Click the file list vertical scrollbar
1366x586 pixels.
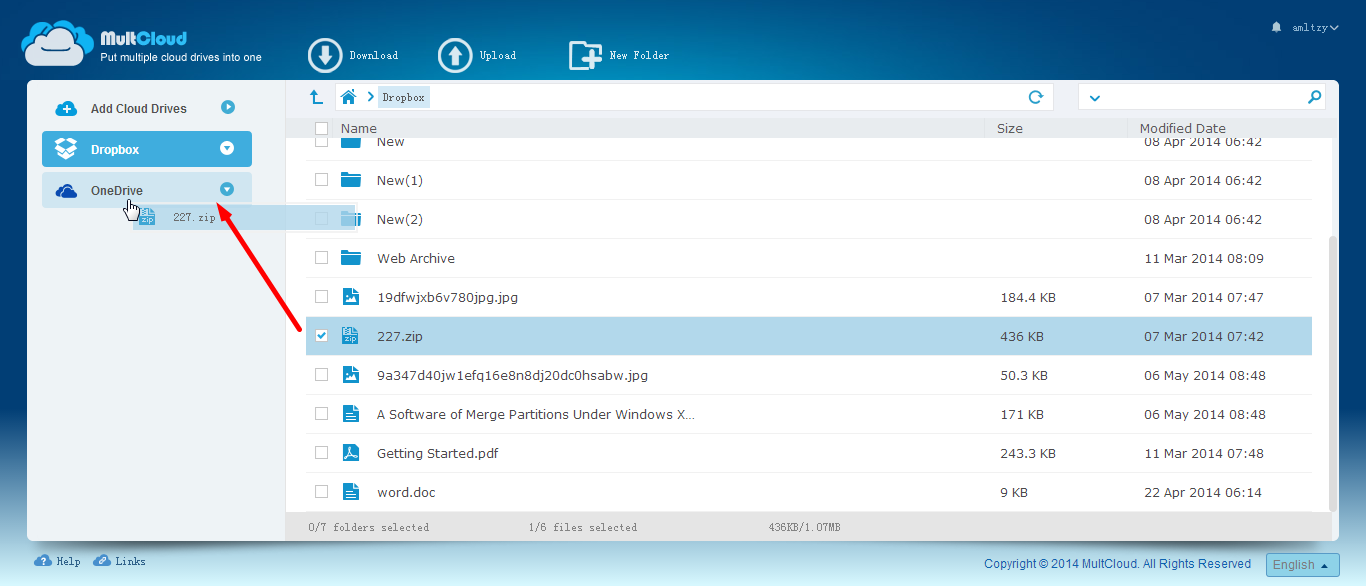pyautogui.click(x=1332, y=372)
